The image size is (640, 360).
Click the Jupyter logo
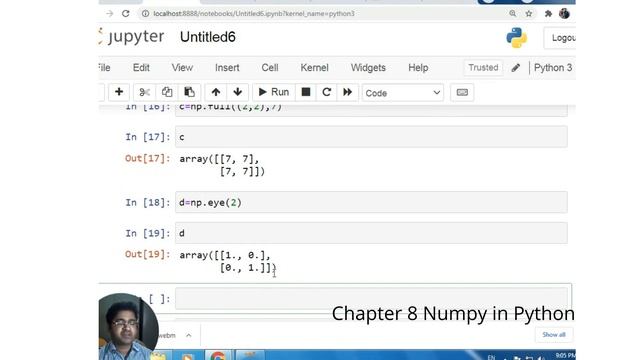[131, 37]
